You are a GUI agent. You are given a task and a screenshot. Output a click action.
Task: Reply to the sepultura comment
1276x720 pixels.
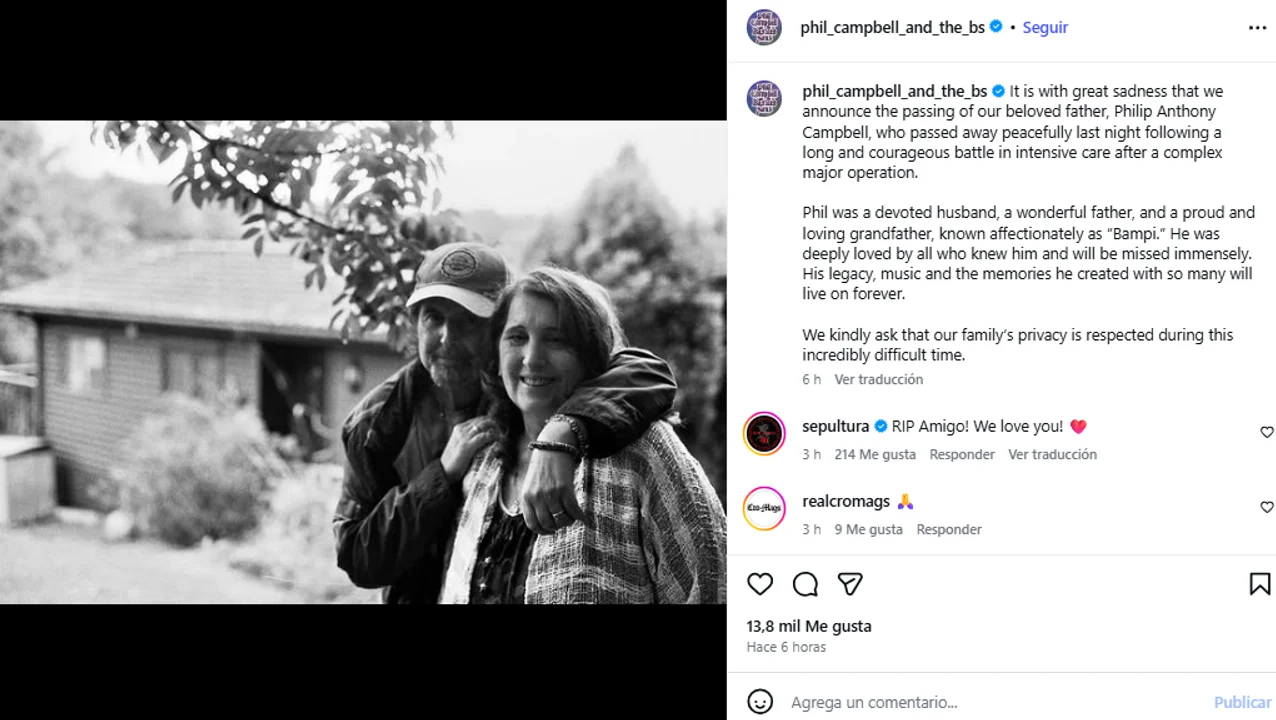(961, 454)
